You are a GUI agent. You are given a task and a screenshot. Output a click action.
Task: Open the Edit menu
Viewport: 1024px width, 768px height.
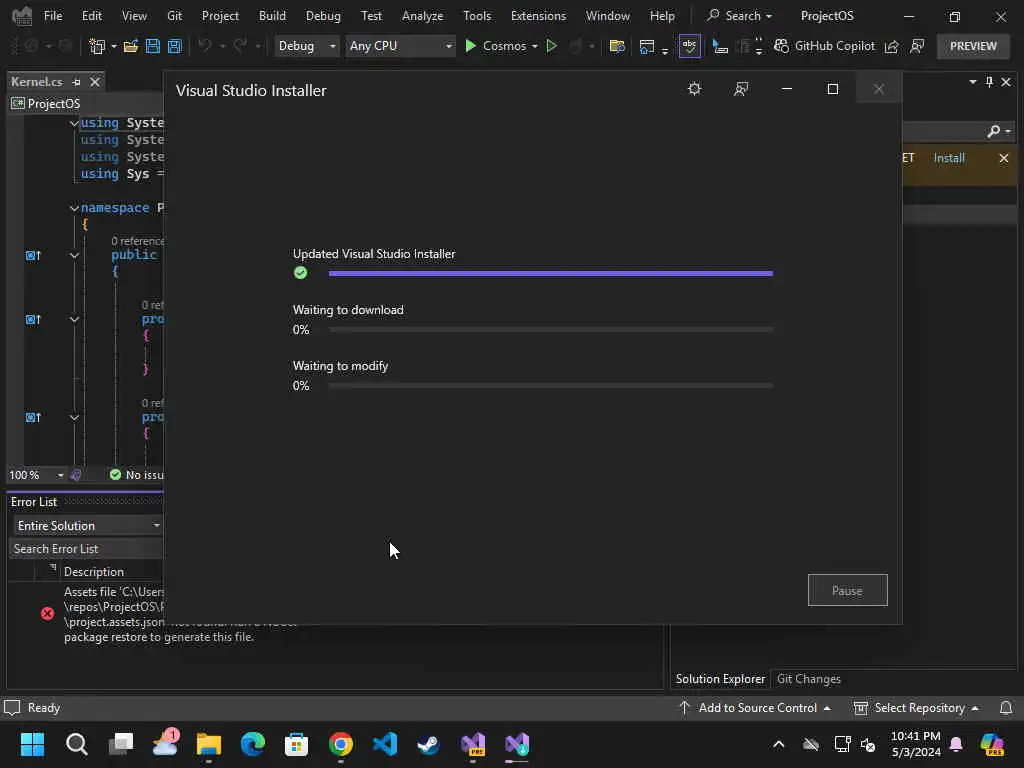pyautogui.click(x=91, y=16)
